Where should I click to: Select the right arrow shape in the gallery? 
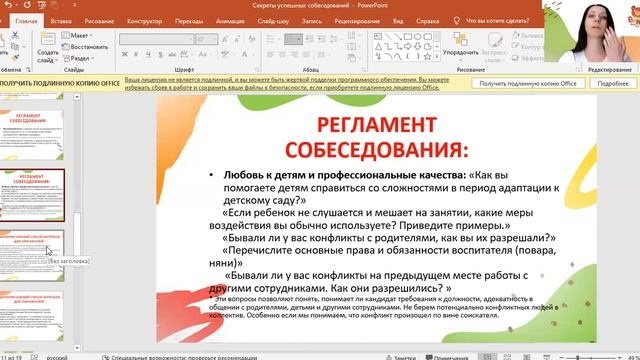[x=408, y=47]
